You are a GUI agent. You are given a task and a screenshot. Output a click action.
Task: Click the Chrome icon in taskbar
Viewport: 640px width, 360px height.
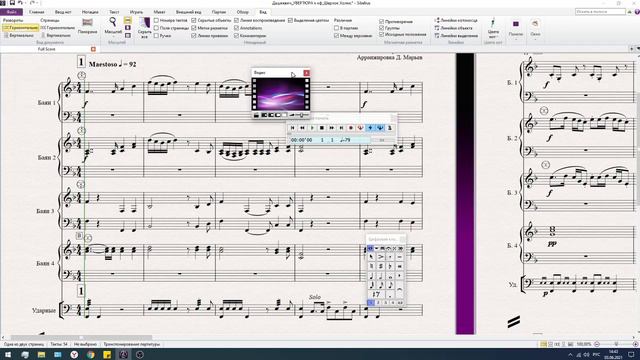point(91,354)
